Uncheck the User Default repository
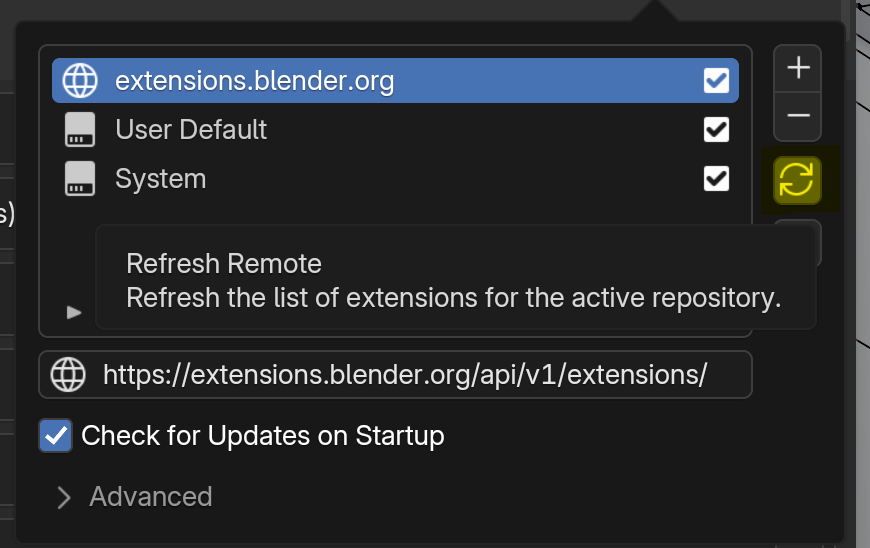The width and height of the screenshot is (870, 548). point(716,130)
